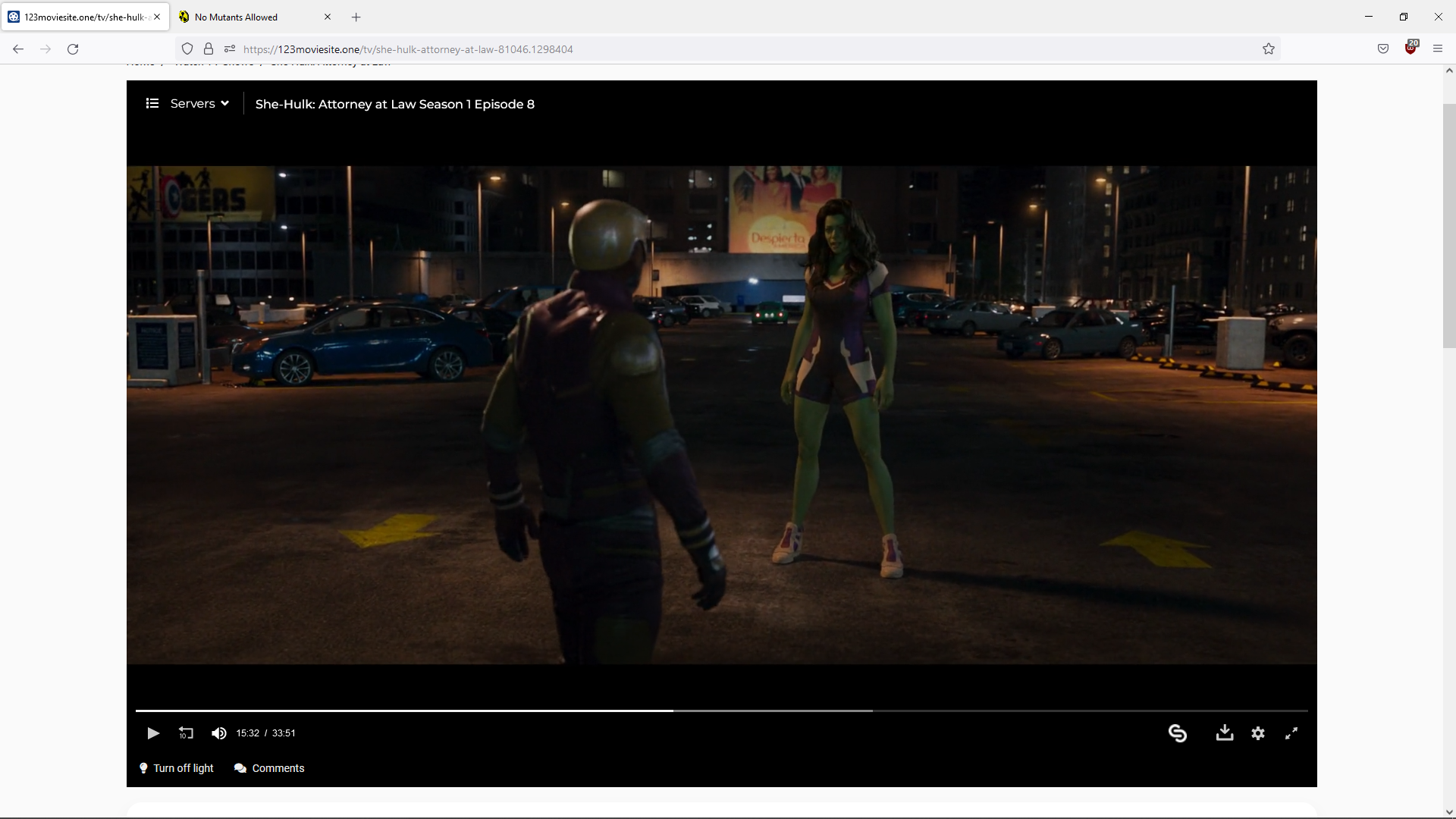The width and height of the screenshot is (1456, 819).
Task: Close the No Mutants Allowed tab
Action: pyautogui.click(x=328, y=17)
